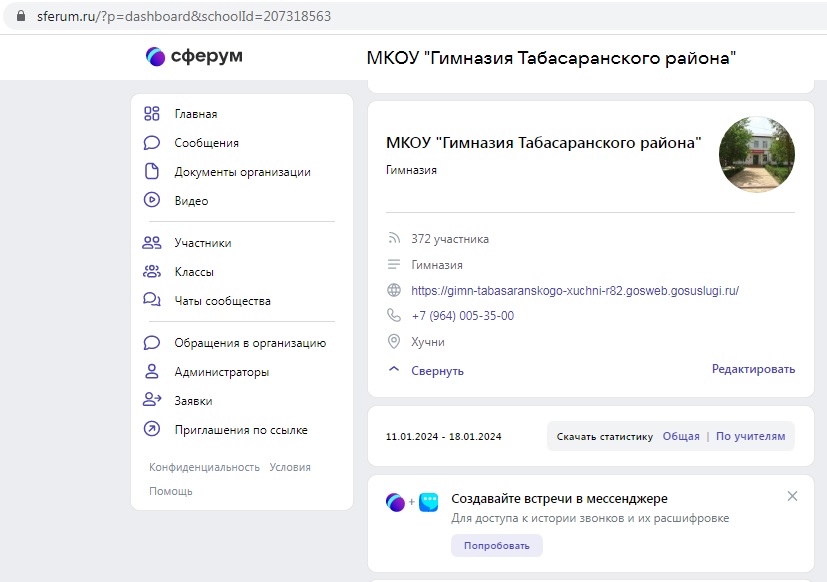The height and width of the screenshot is (582, 827).
Task: Click the Классы group icon
Action: [x=152, y=272]
